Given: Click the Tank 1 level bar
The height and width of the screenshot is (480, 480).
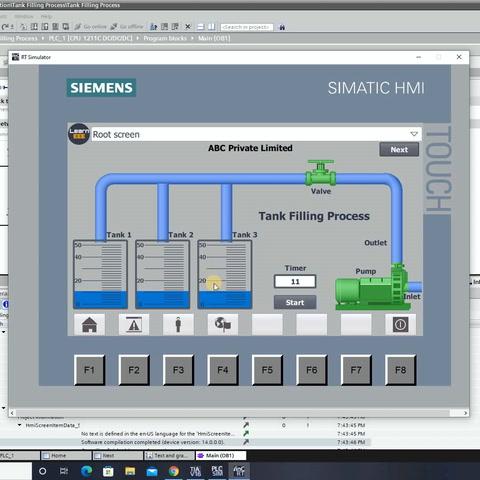Looking at the screenshot, I should coord(100,274).
